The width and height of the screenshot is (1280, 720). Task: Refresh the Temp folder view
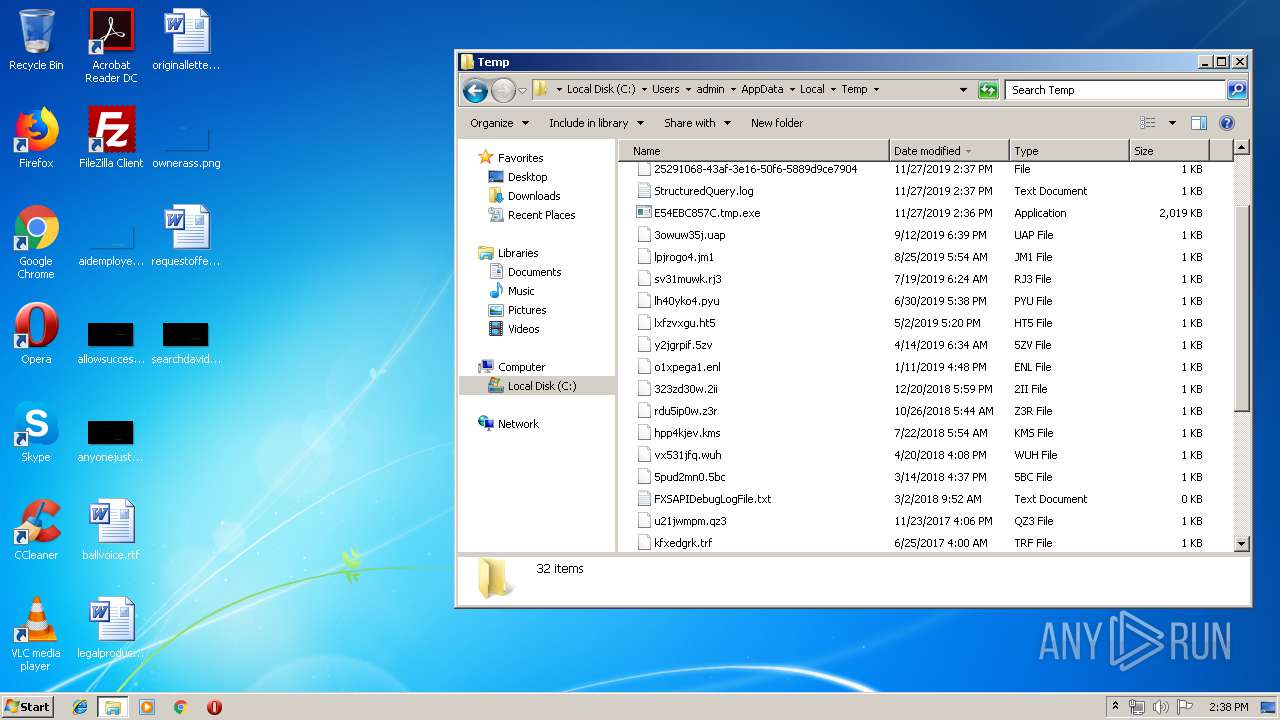pyautogui.click(x=988, y=90)
